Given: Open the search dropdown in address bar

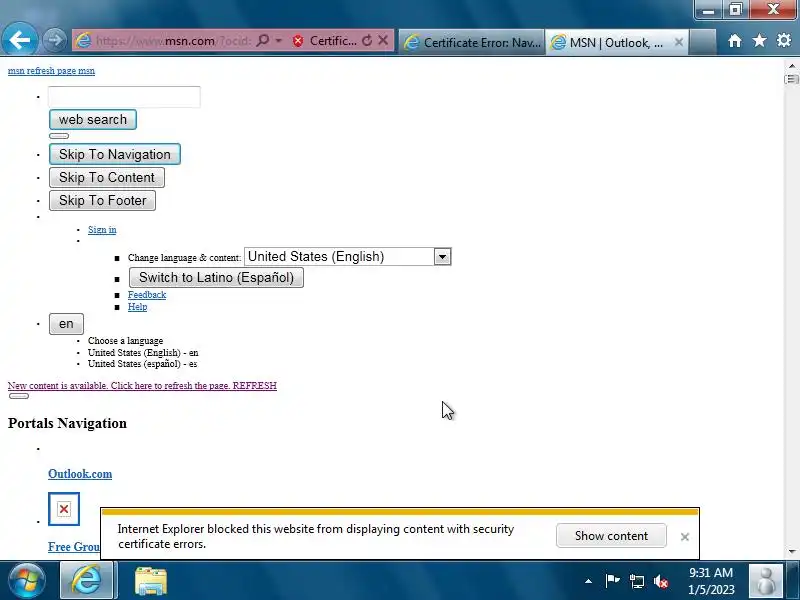Looking at the screenshot, I should (x=263, y=40).
